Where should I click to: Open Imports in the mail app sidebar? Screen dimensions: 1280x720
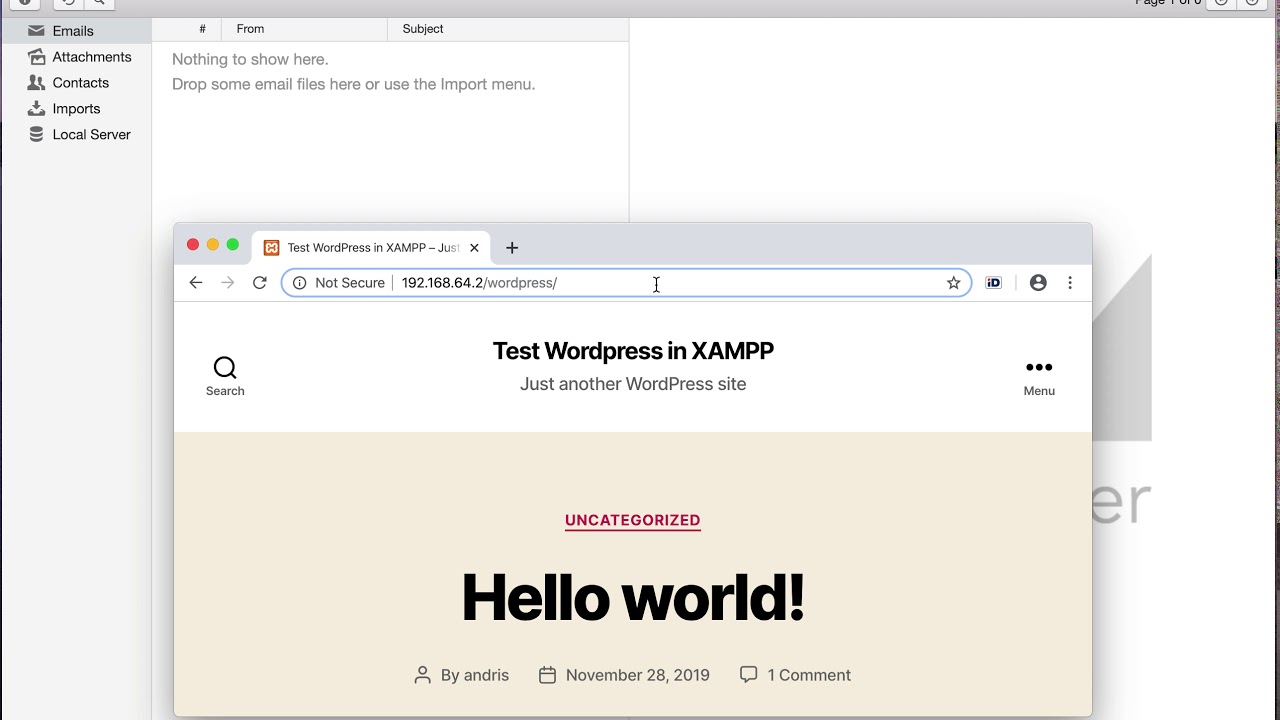pyautogui.click(x=76, y=109)
